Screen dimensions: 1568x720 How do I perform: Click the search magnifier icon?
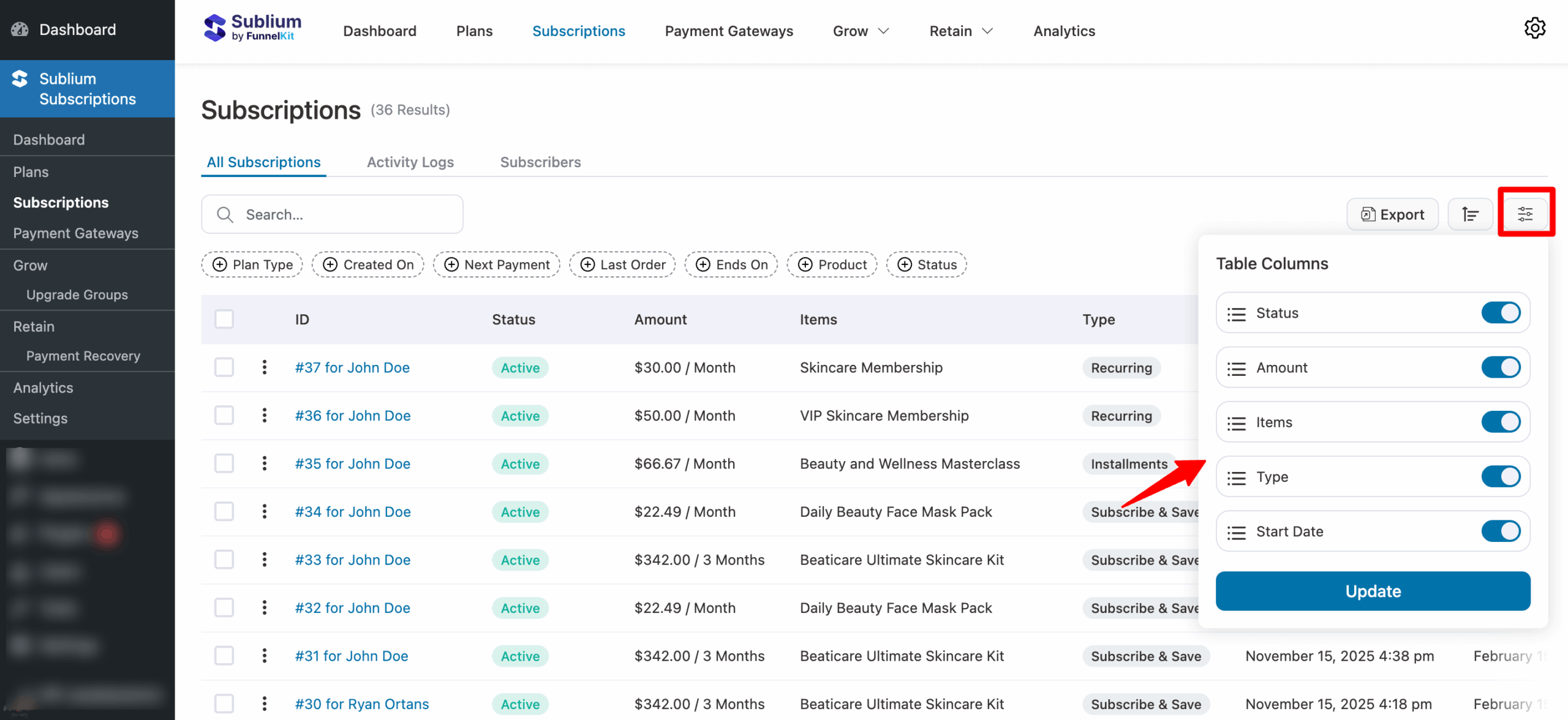(225, 214)
